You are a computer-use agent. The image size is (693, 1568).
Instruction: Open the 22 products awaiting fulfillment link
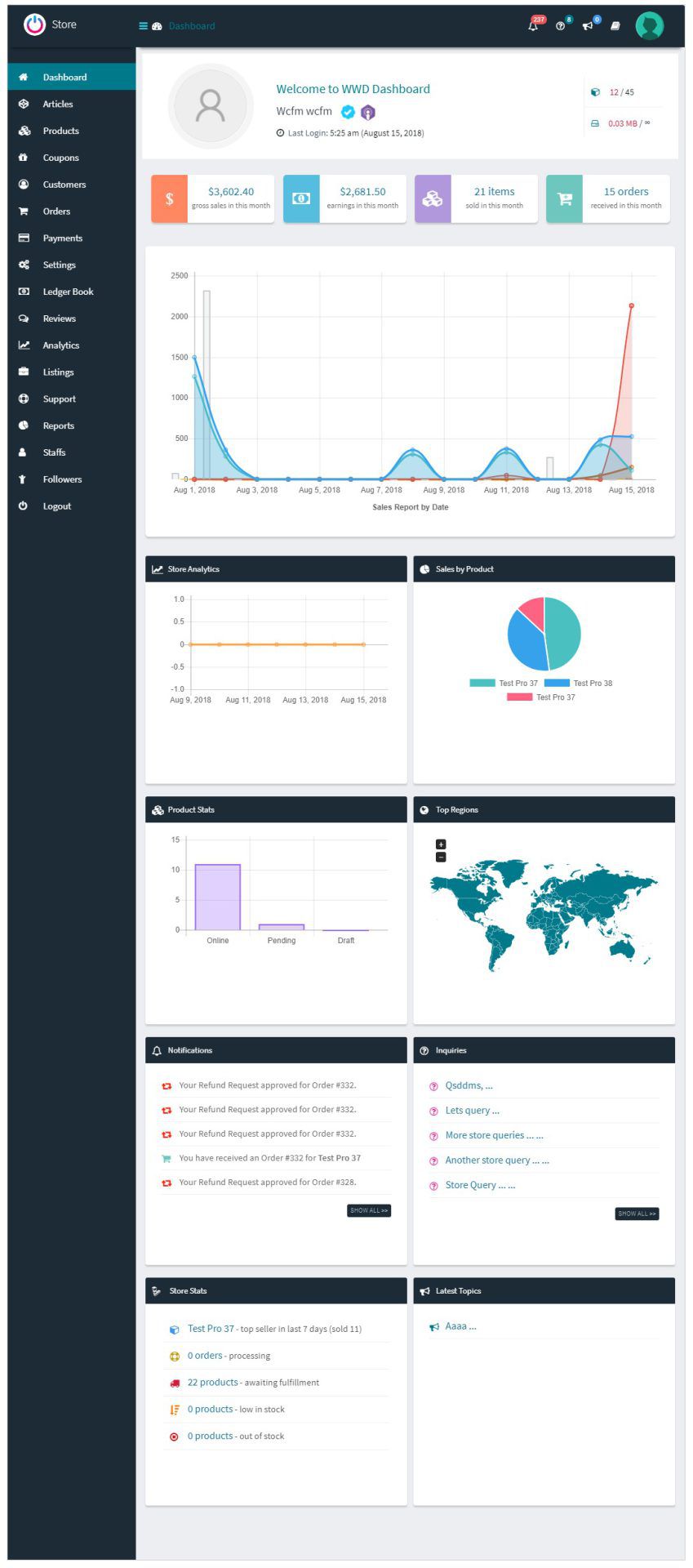point(212,1383)
